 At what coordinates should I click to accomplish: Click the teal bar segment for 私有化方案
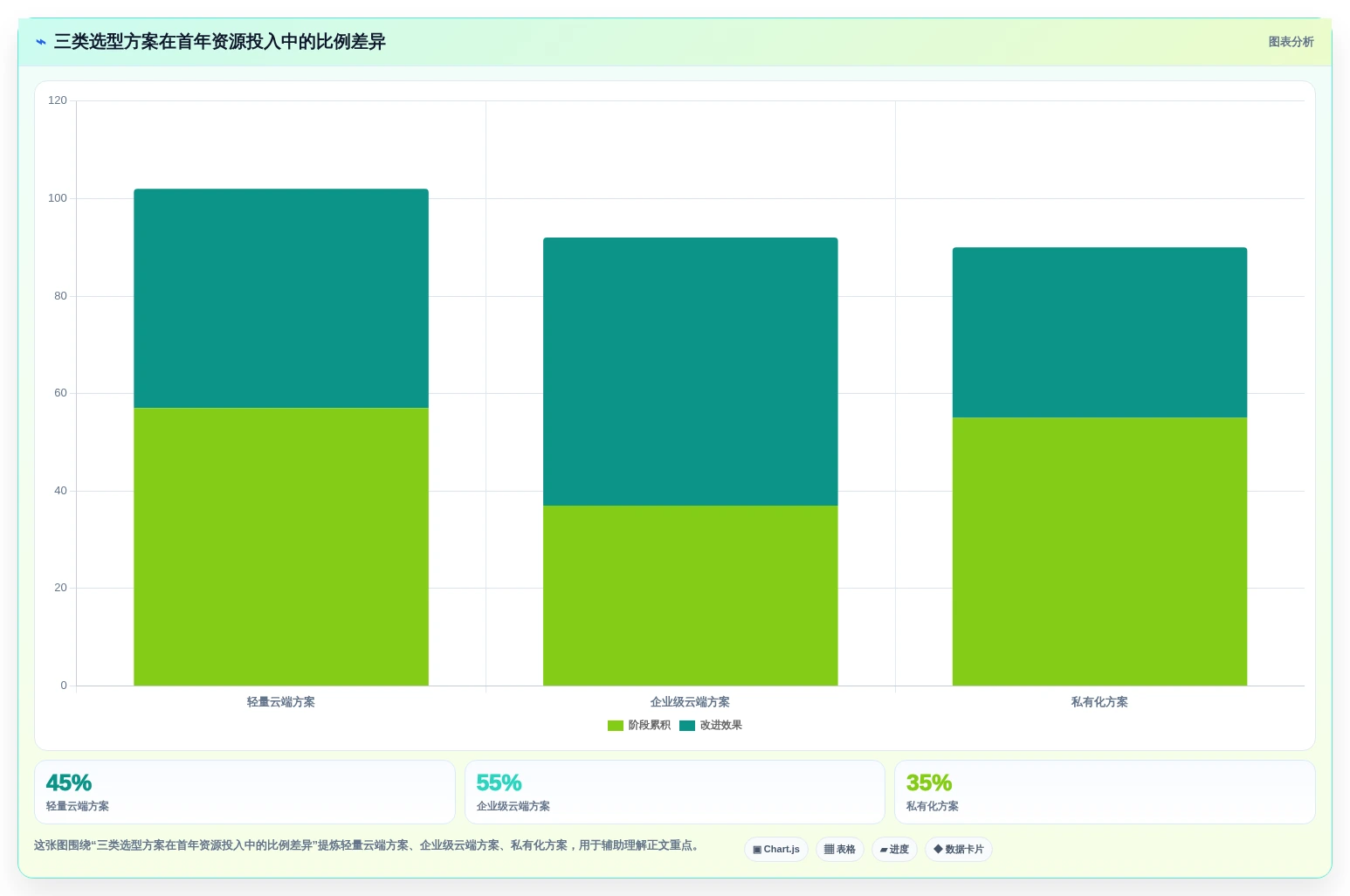pos(1100,332)
